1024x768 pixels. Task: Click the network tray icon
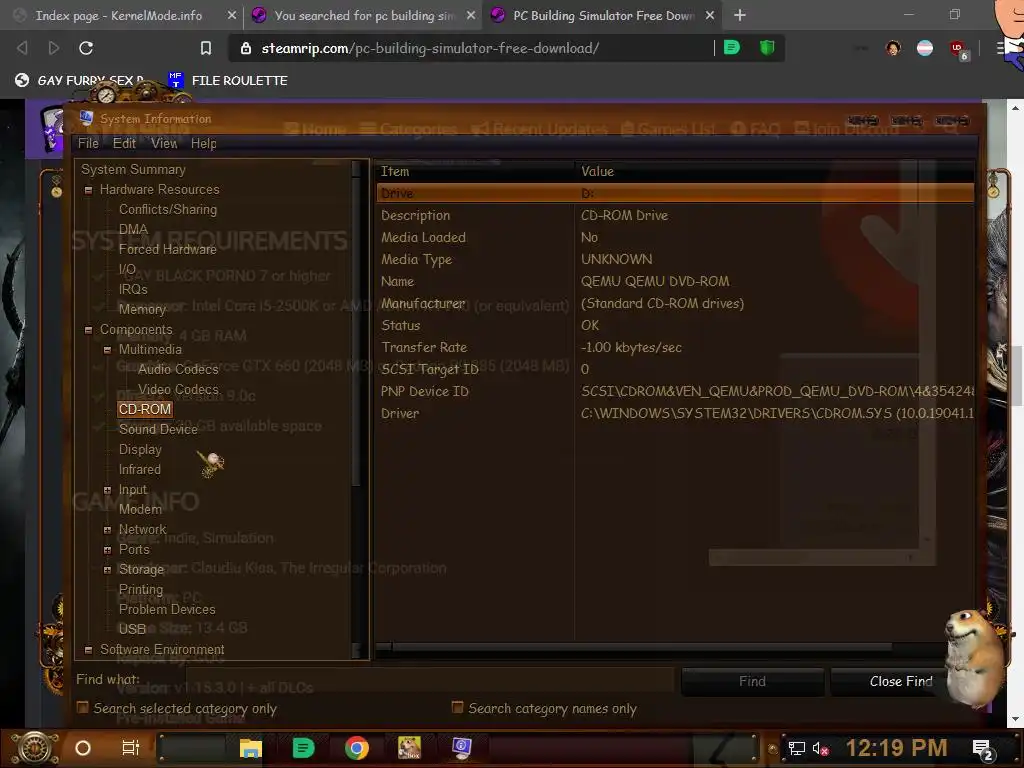796,748
